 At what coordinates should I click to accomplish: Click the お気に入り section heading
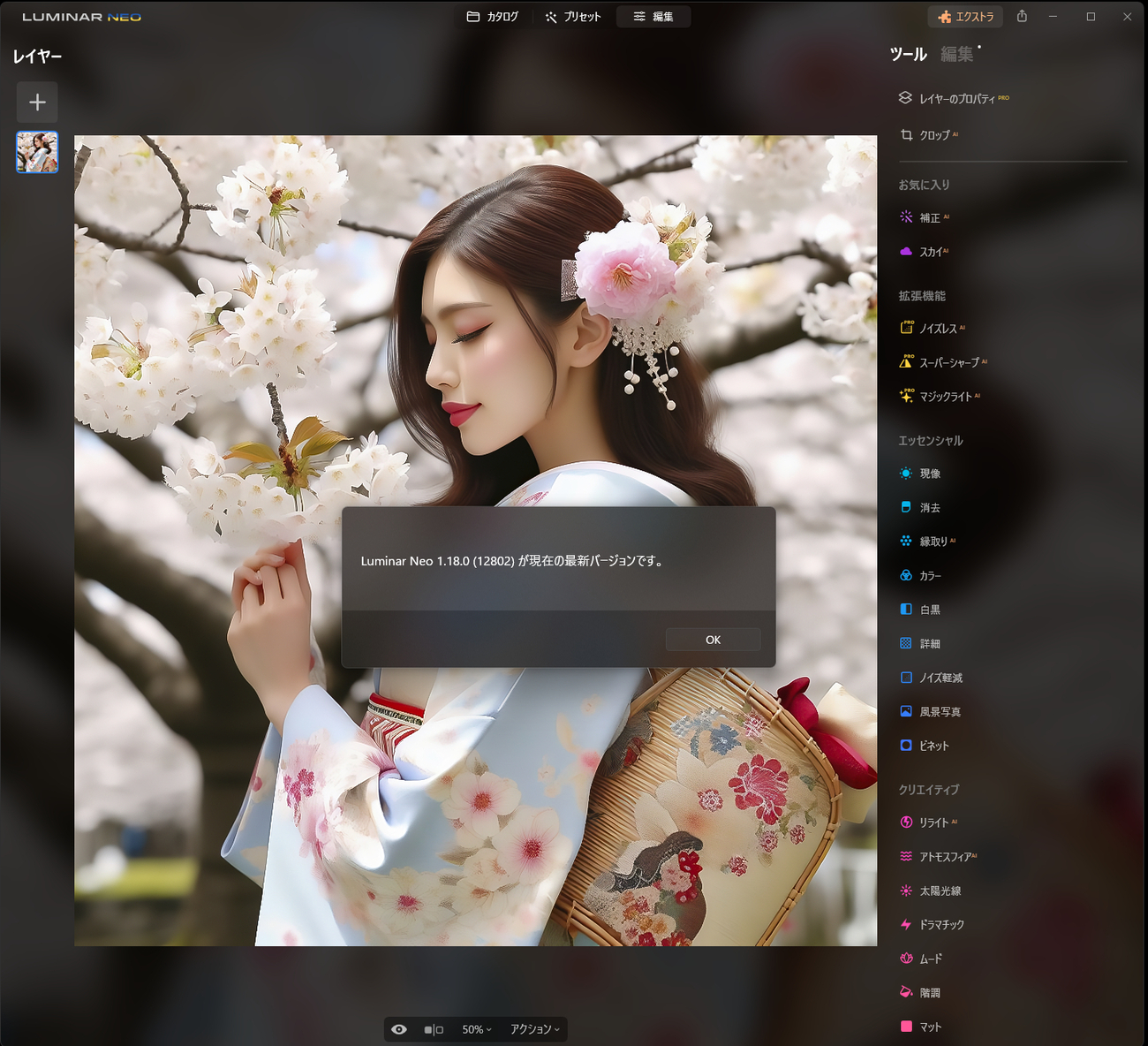pos(924,185)
